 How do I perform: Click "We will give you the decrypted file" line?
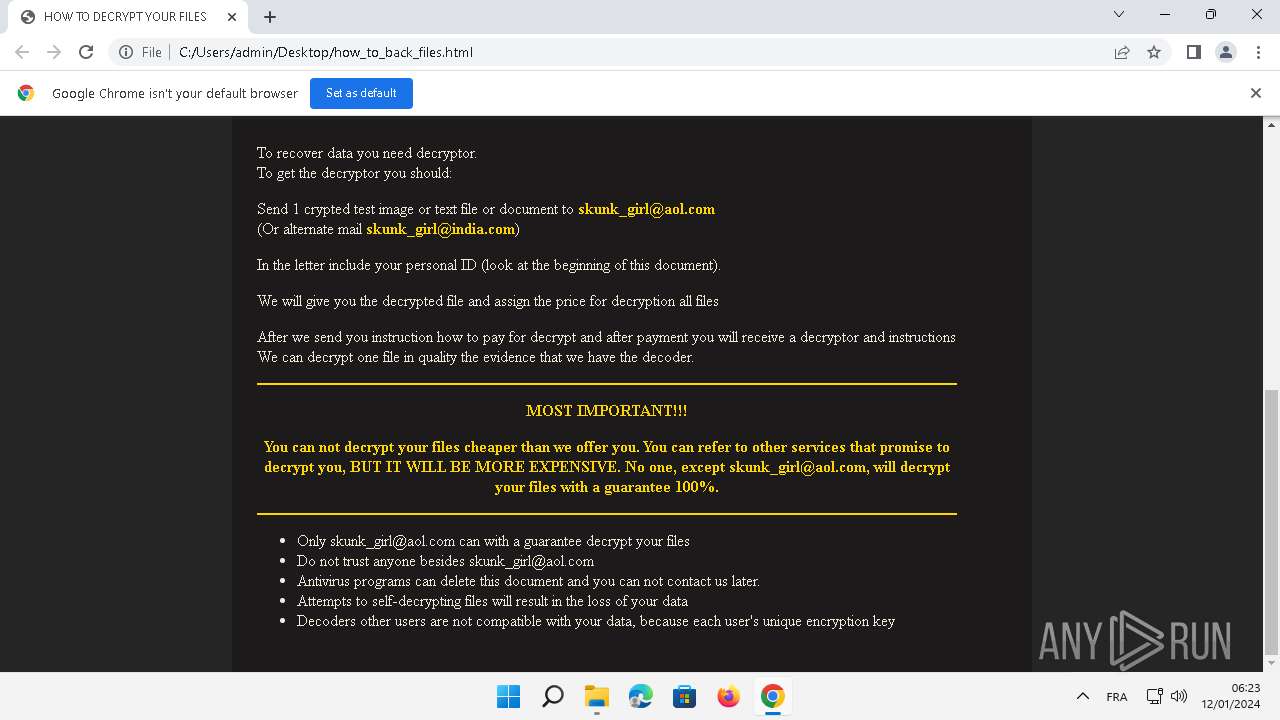(488, 301)
